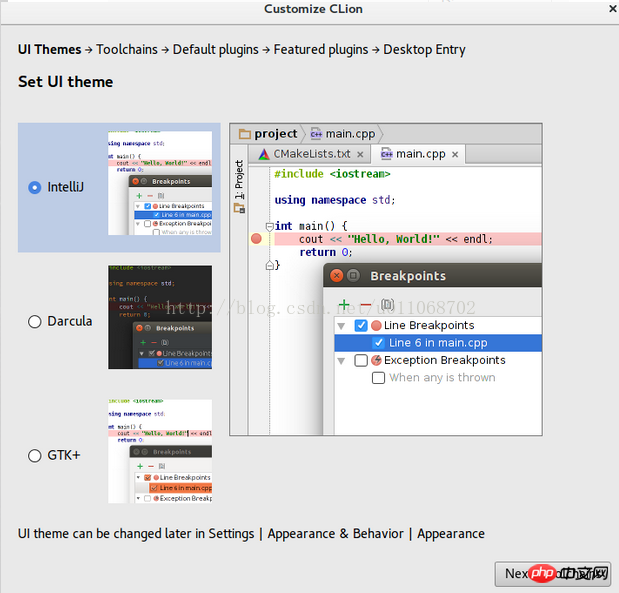Close the CMakeLists.txt tab in preview

point(360,154)
